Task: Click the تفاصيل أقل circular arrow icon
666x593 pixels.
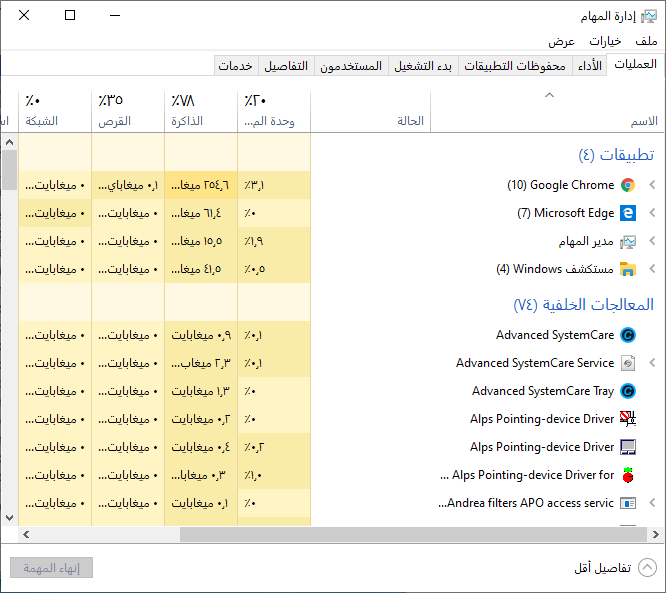Action: (647, 568)
